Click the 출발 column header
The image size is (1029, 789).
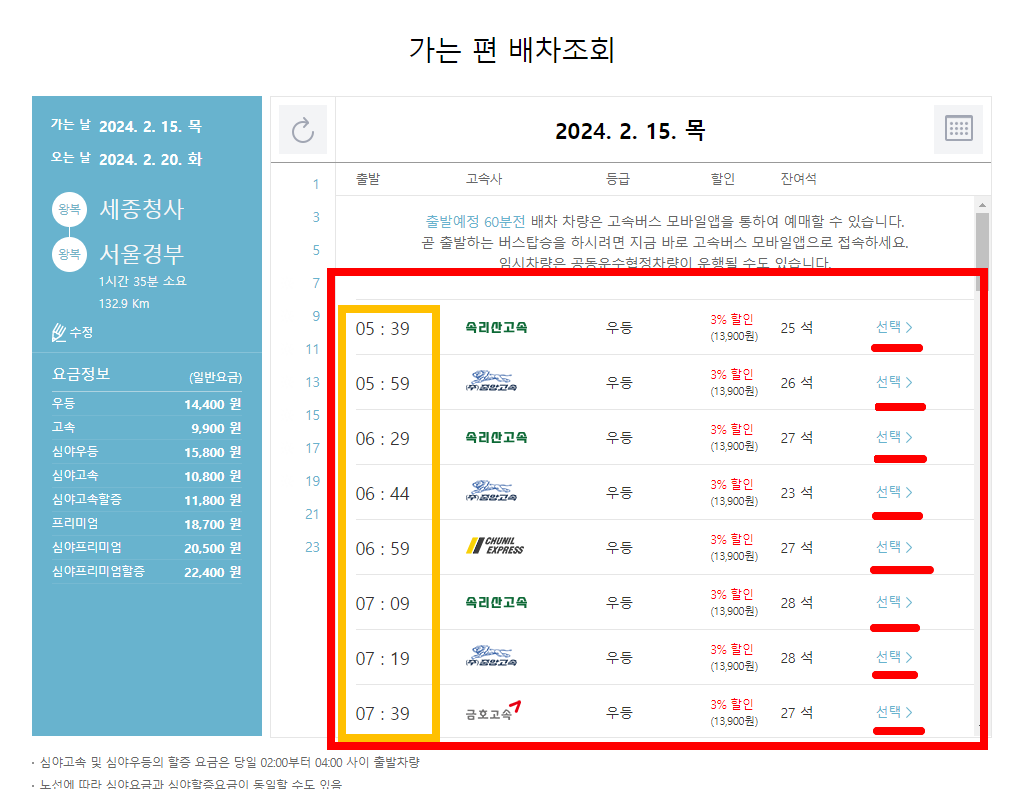[368, 179]
